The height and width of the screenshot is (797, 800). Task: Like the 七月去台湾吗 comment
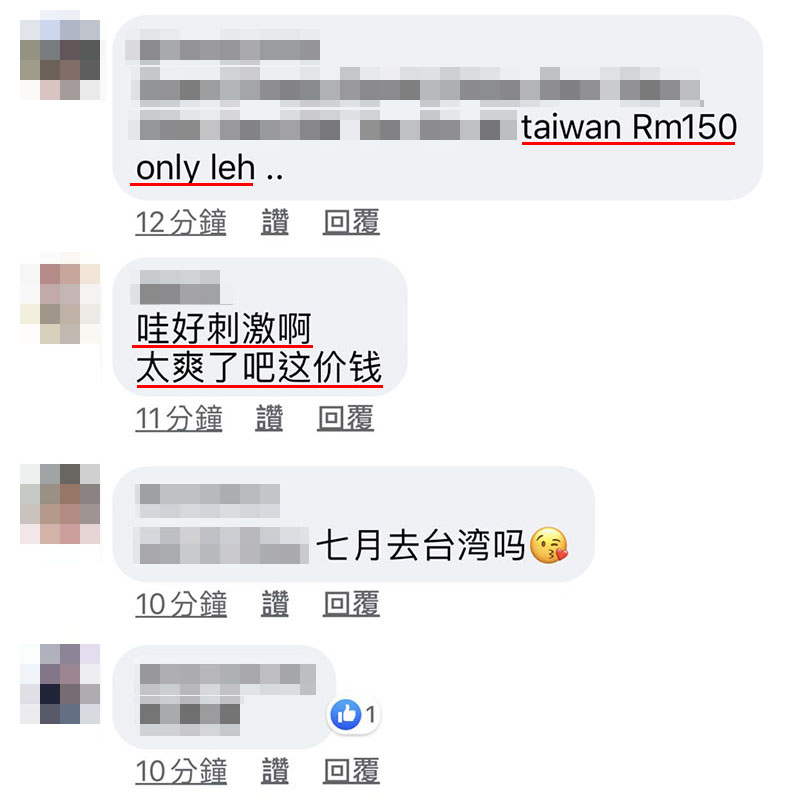(275, 604)
